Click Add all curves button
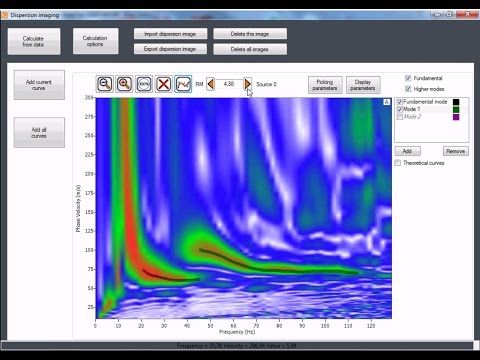This screenshot has height=360, width=480. (x=39, y=133)
